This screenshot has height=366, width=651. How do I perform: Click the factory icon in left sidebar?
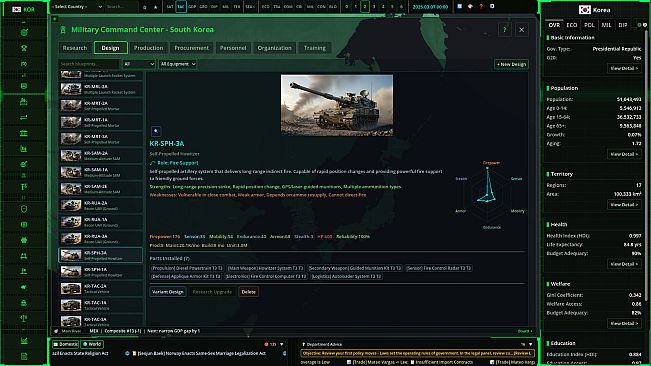[24, 101]
